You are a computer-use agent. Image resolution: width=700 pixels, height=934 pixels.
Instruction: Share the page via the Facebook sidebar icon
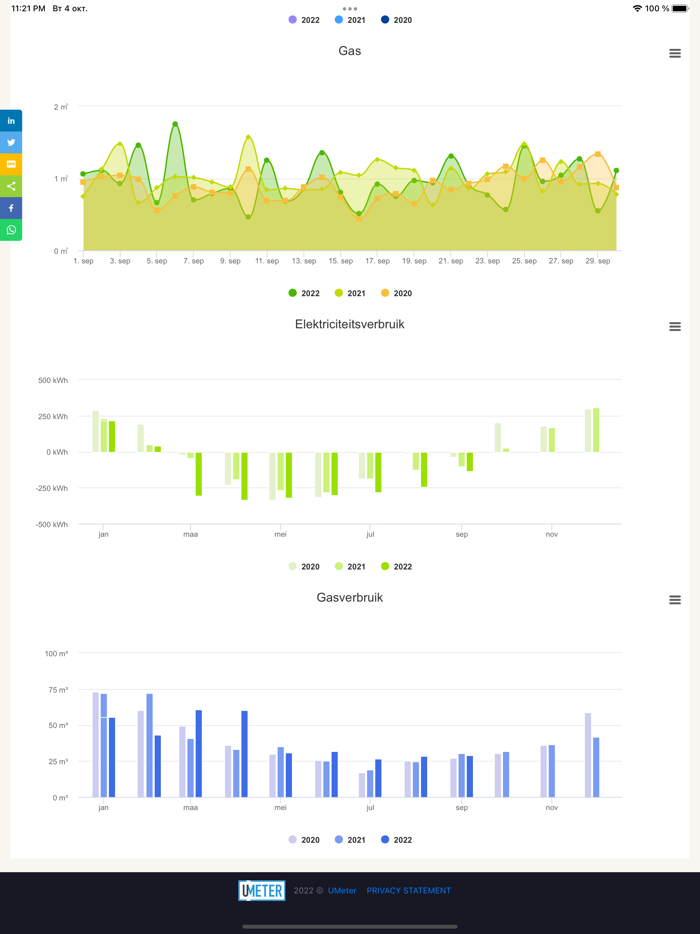(11, 208)
